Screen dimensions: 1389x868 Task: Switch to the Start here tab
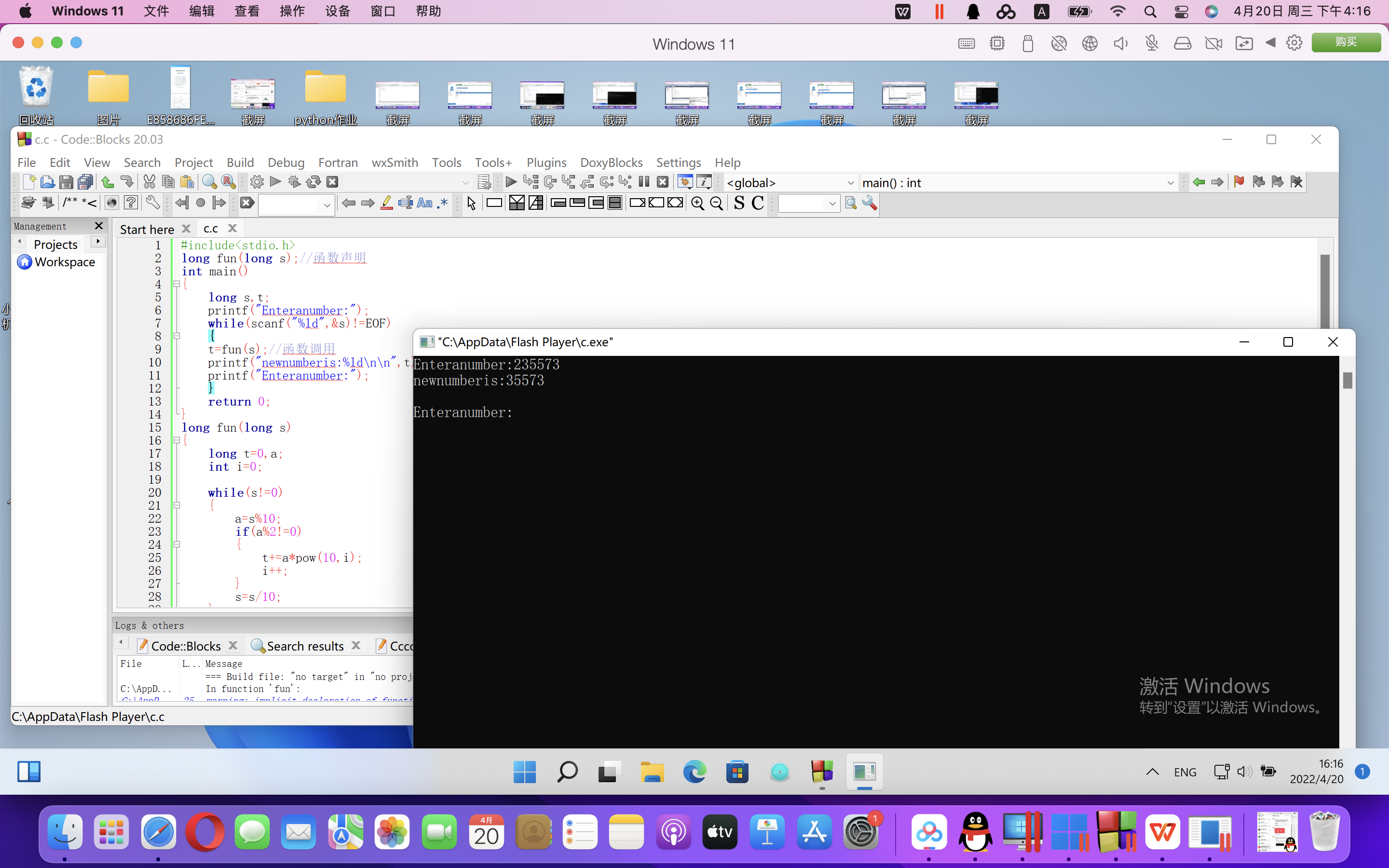pos(147,229)
